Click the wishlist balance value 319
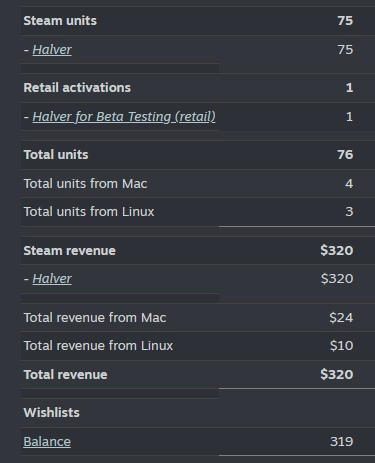The height and width of the screenshot is (463, 375). [342, 442]
